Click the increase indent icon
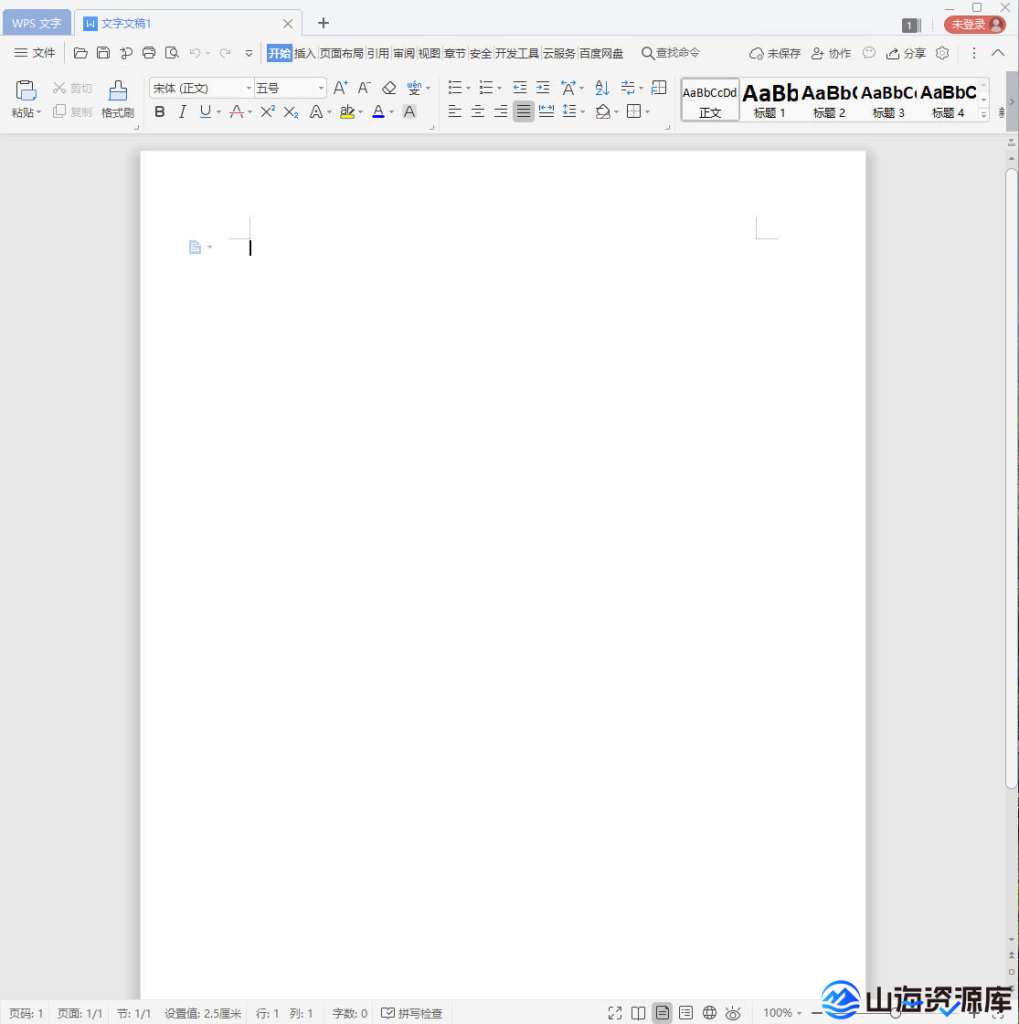 pos(543,88)
